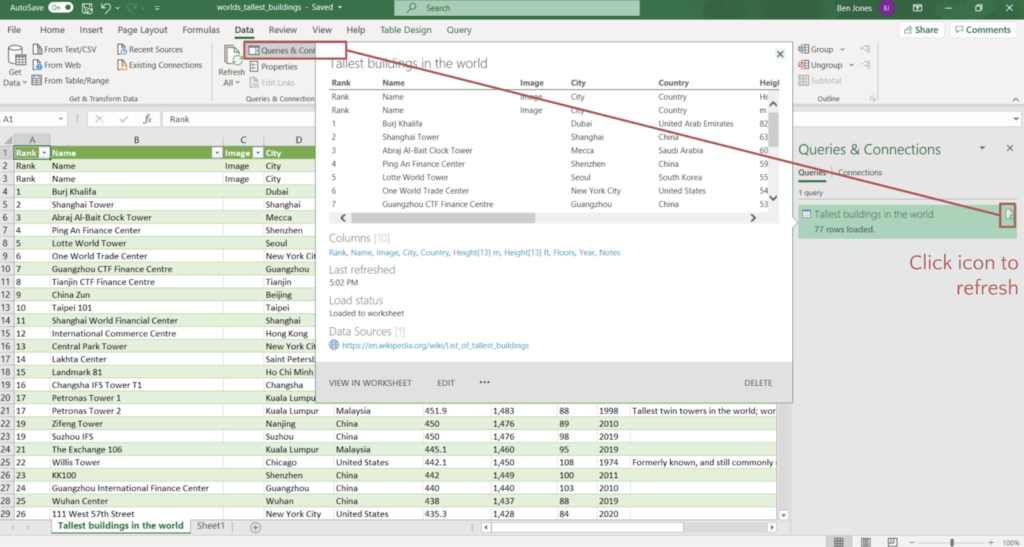This screenshot has width=1024, height=547.
Task: Switch to Normal view in status bar
Action: 839,542
